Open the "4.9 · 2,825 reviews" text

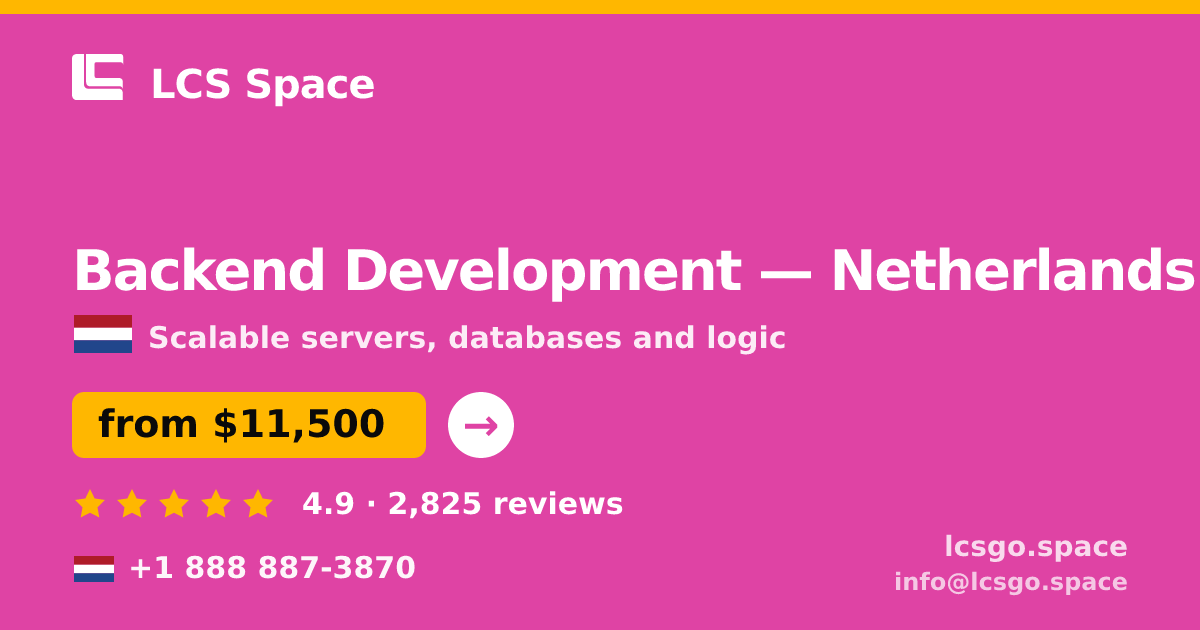pyautogui.click(x=462, y=504)
